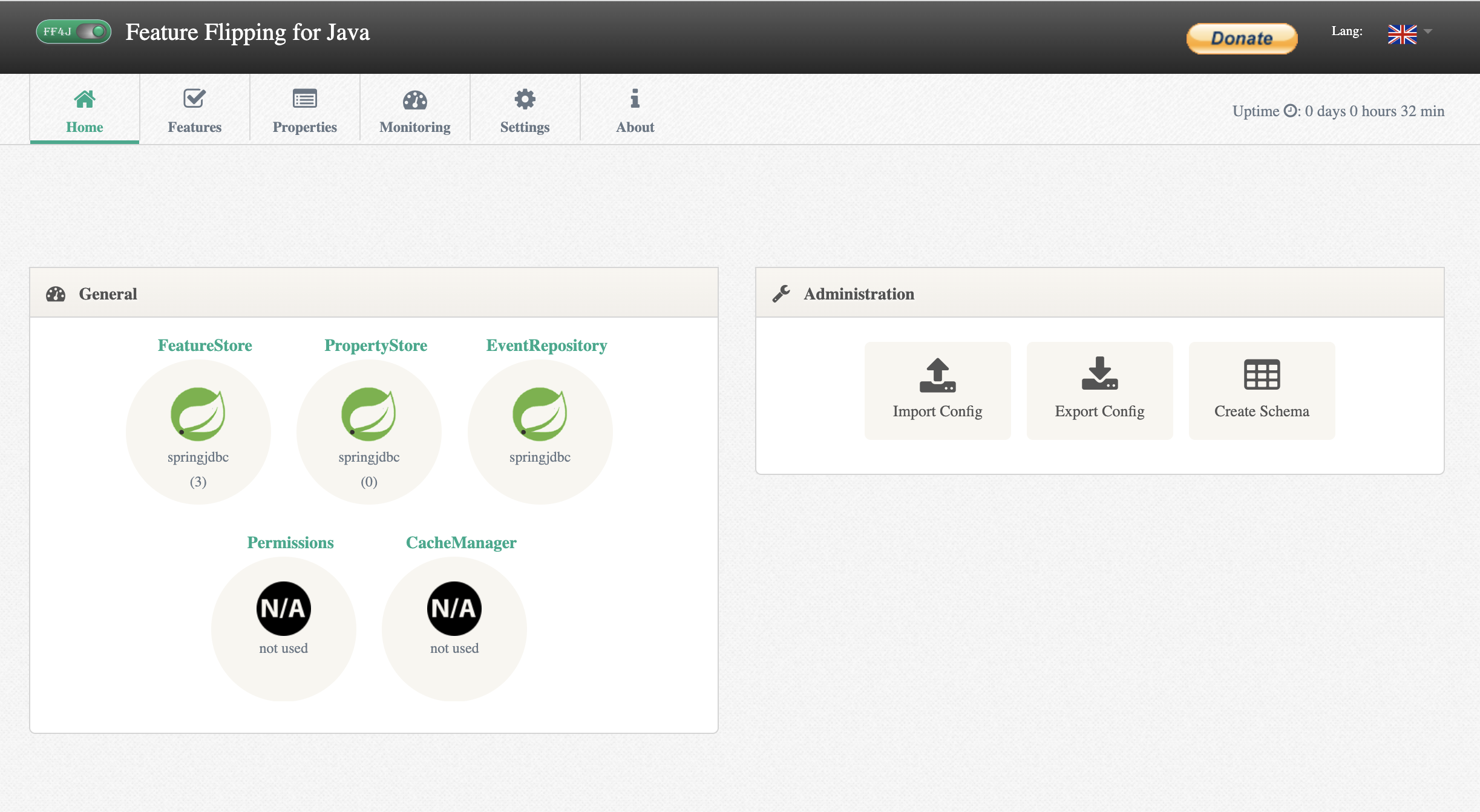This screenshot has height=812, width=1480.
Task: Click the About navigation link
Action: click(x=635, y=109)
